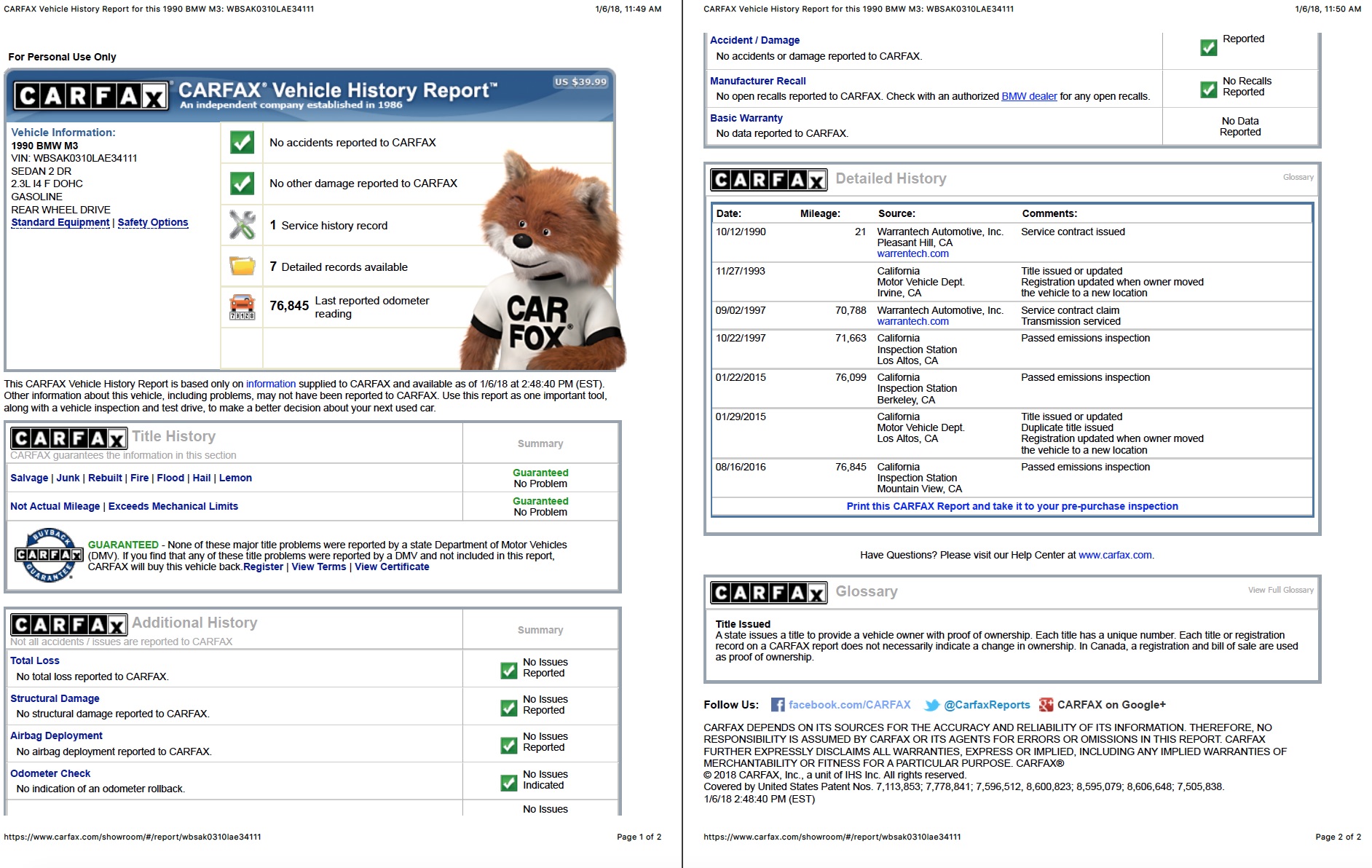Click the CARFAX logo beside Title History
The width and height of the screenshot is (1372, 868).
coord(69,438)
